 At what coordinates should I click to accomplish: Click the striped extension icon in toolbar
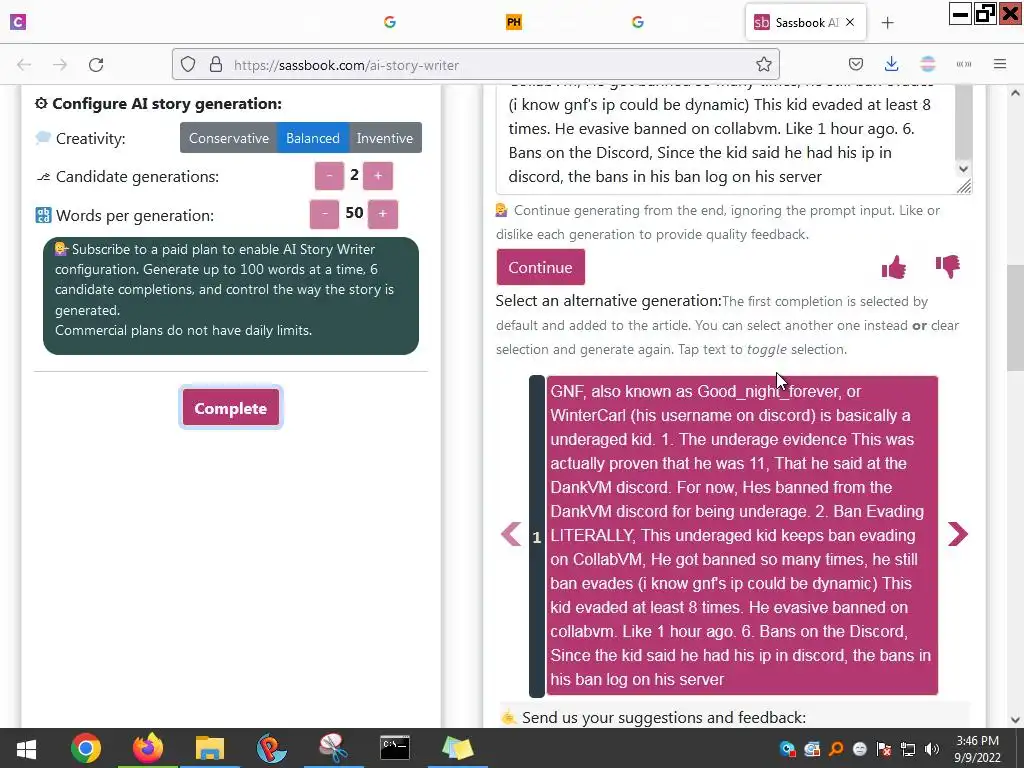click(927, 64)
